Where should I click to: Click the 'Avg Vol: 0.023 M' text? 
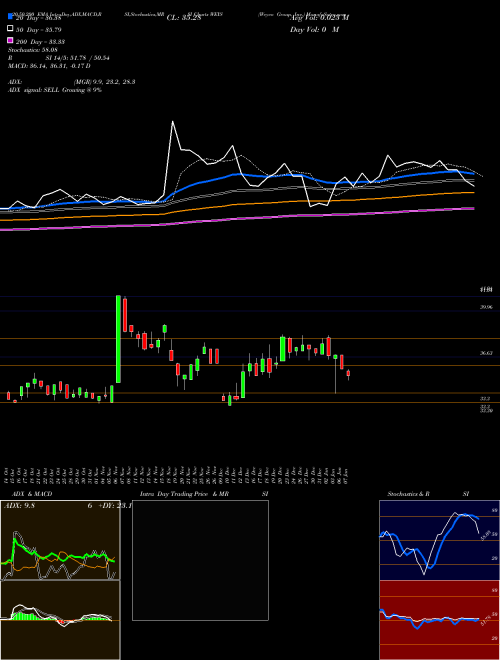(x=319, y=17)
